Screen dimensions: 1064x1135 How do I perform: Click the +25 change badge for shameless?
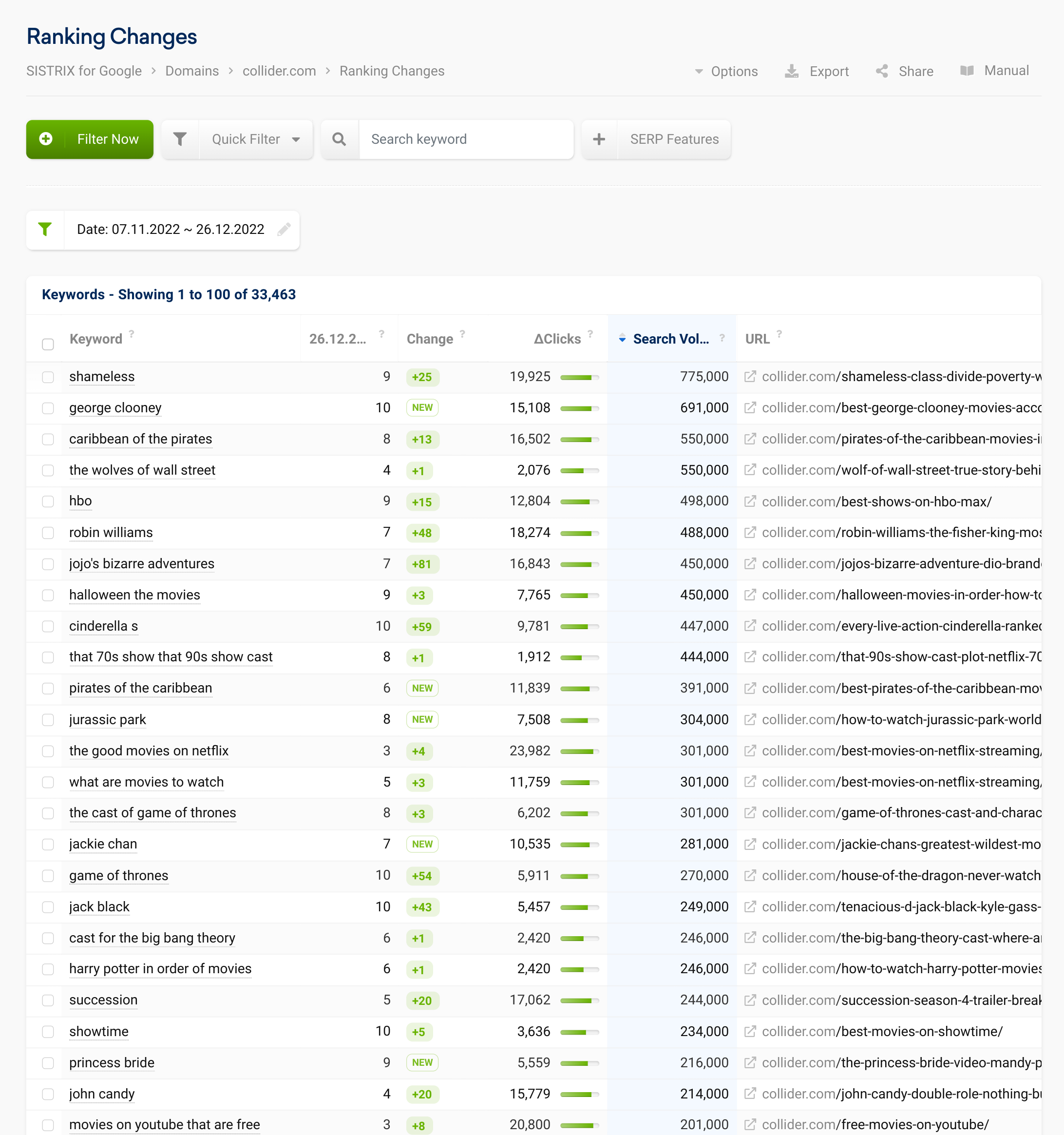[x=422, y=377]
